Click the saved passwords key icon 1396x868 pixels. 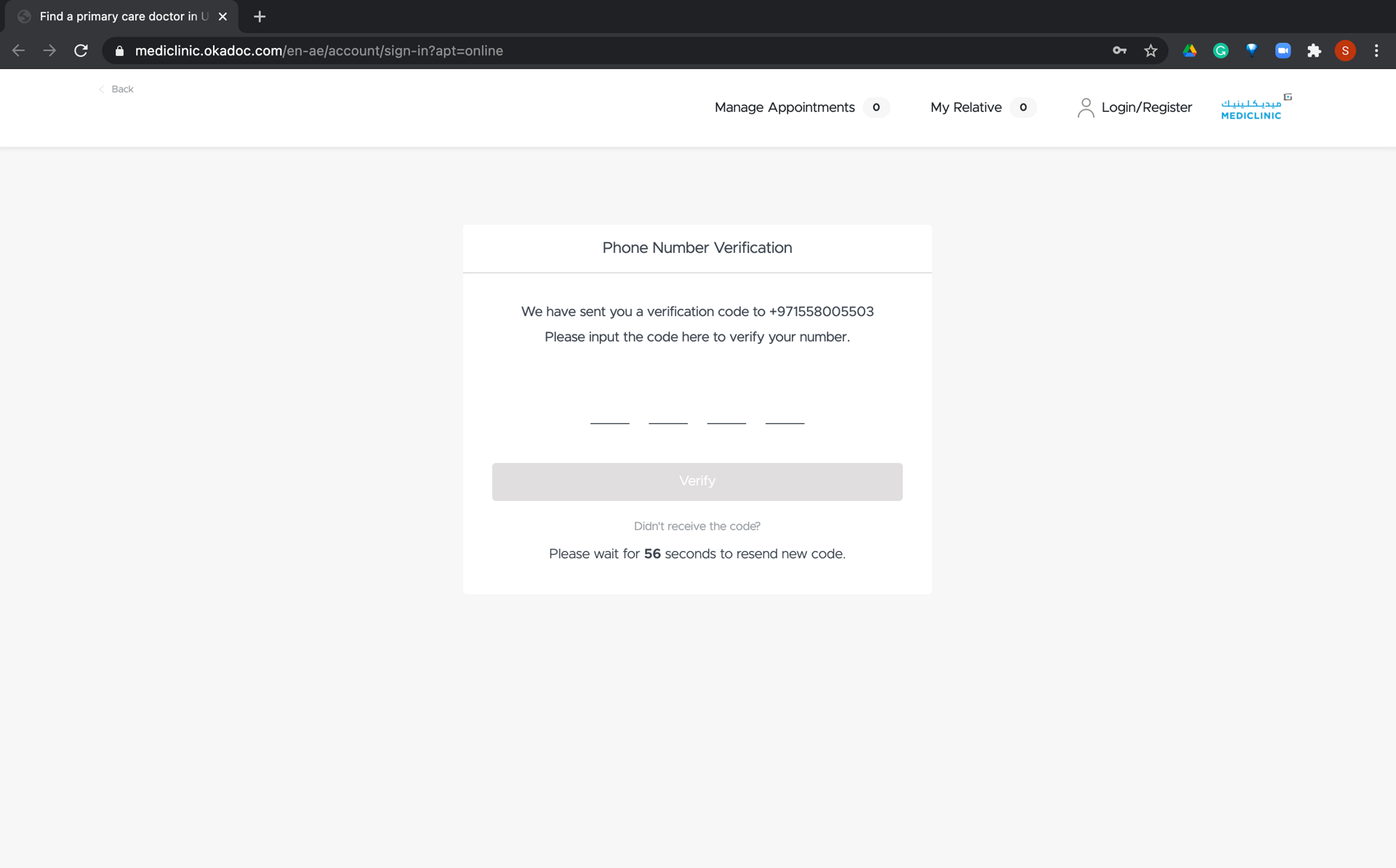(1119, 51)
